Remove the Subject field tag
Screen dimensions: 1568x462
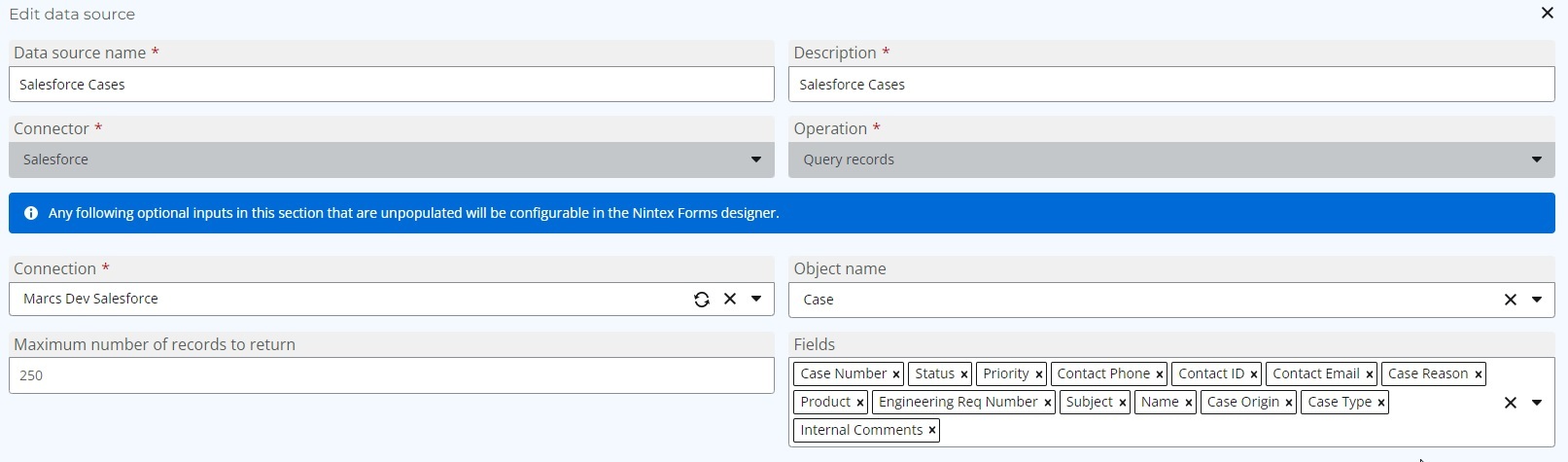coord(1123,403)
